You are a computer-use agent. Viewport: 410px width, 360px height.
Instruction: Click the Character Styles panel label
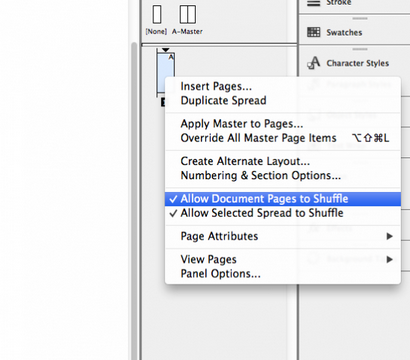tap(358, 63)
